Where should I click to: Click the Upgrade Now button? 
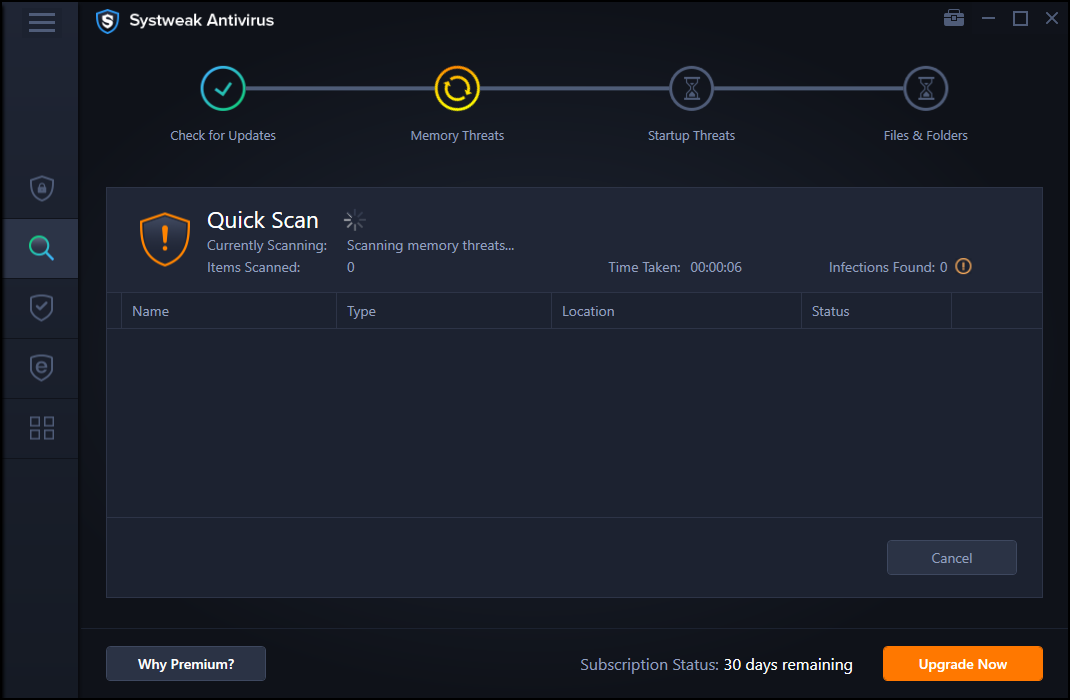[962, 663]
